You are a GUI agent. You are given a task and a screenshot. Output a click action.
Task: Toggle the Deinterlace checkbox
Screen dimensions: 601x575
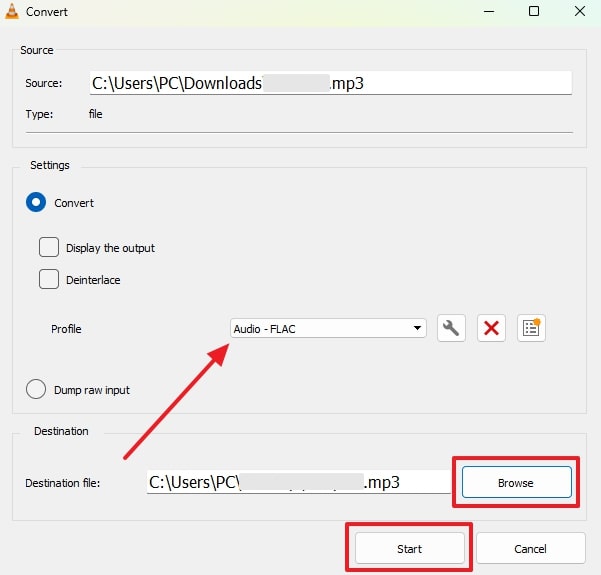[x=49, y=280]
